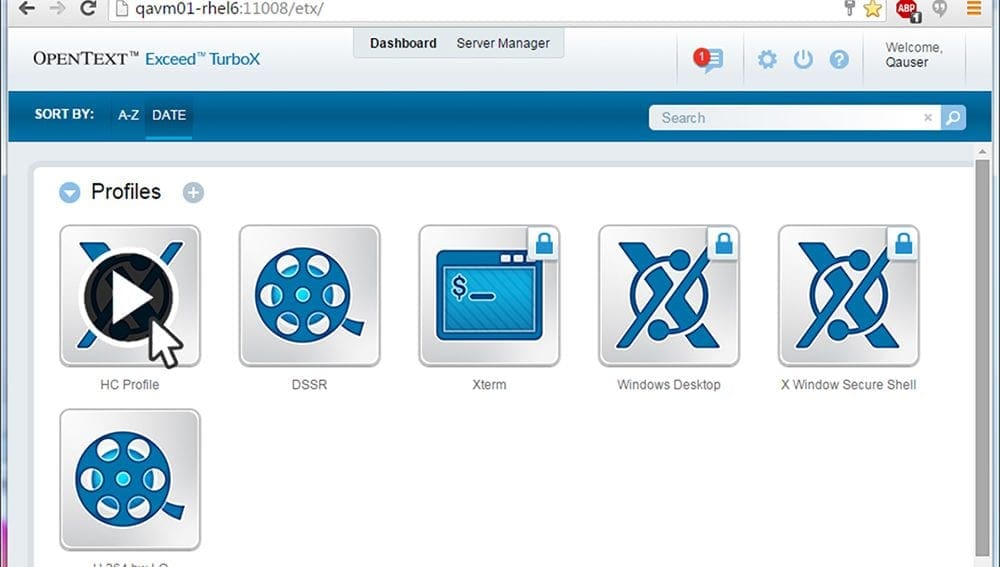Click the magnifier search button
This screenshot has height=567, width=1000.
953,117
